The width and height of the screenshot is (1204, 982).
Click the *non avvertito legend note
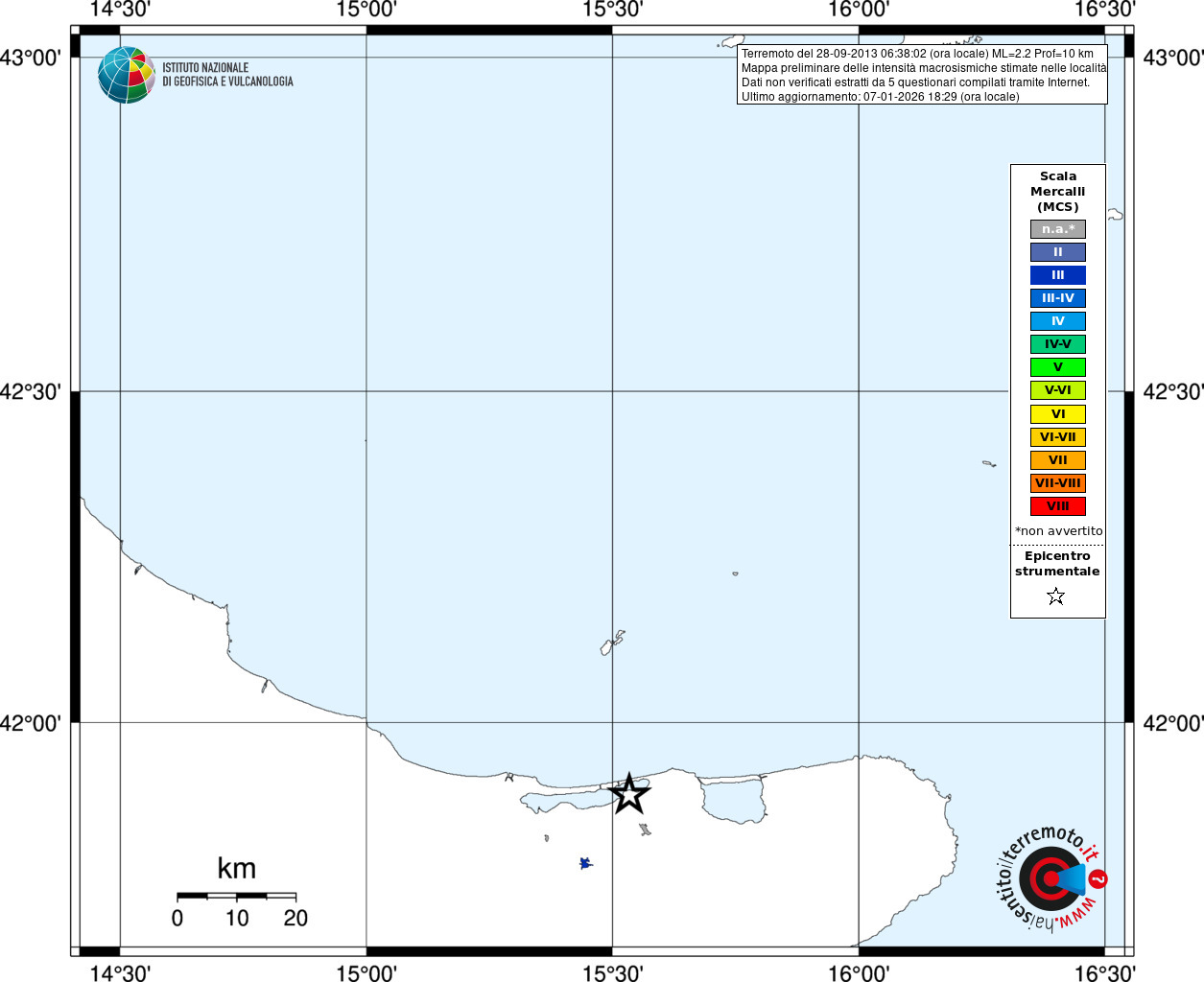tap(1059, 531)
